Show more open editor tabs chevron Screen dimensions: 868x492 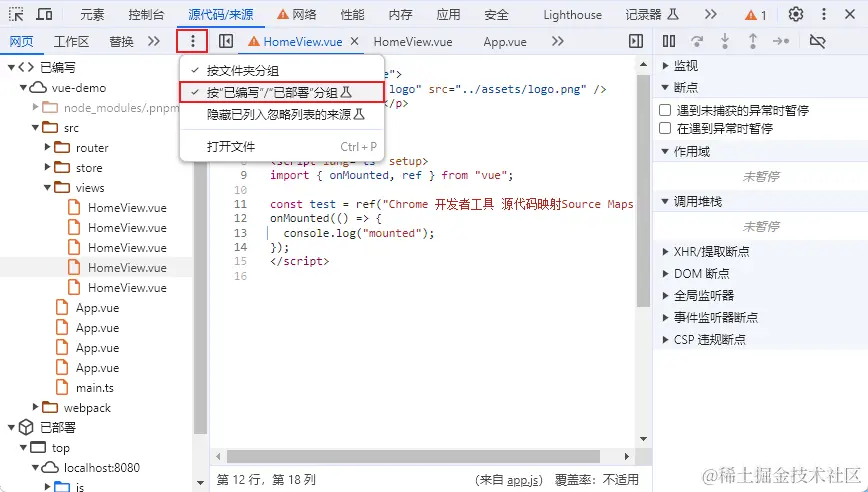pyautogui.click(x=558, y=42)
